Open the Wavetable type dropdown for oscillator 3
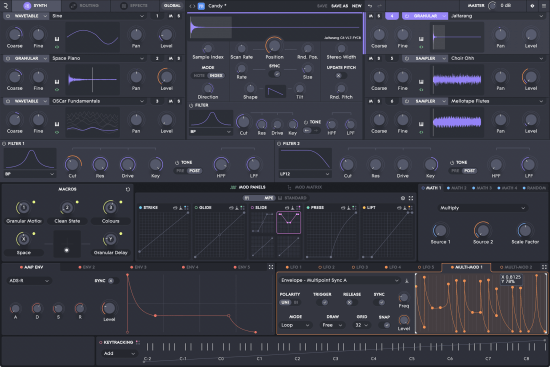The width and height of the screenshot is (550, 367). [27, 101]
